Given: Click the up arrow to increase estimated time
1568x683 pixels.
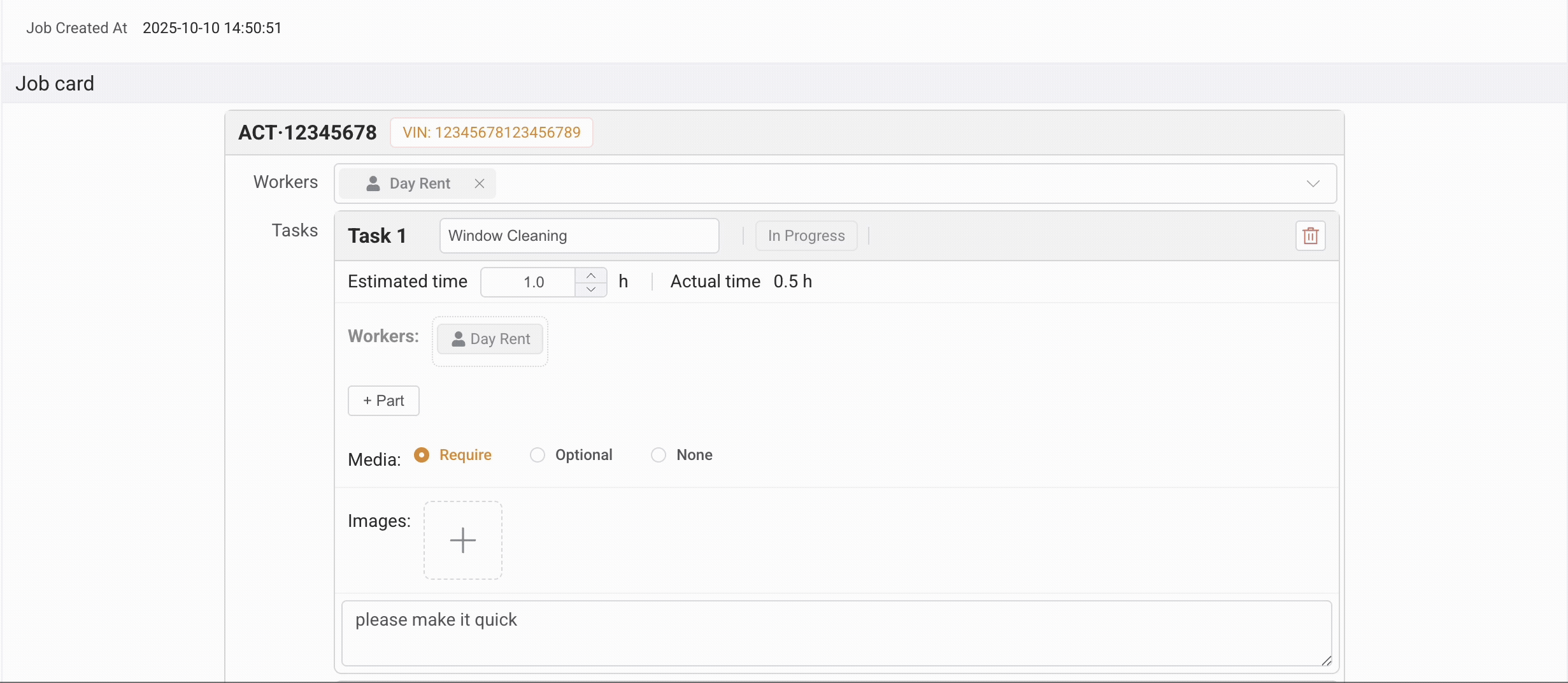Looking at the screenshot, I should coord(591,275).
